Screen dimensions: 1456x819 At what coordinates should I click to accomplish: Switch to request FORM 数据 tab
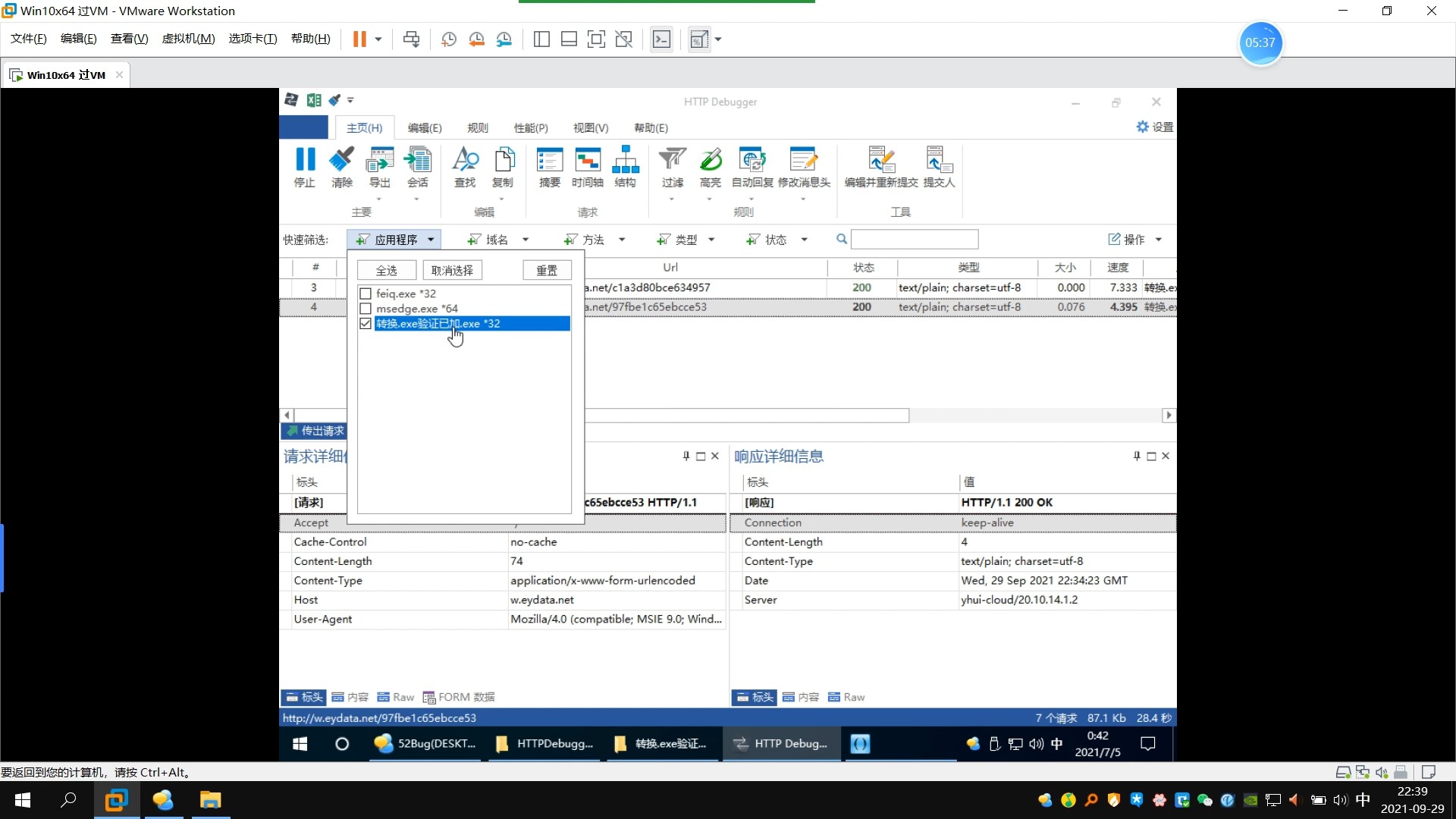(x=459, y=697)
